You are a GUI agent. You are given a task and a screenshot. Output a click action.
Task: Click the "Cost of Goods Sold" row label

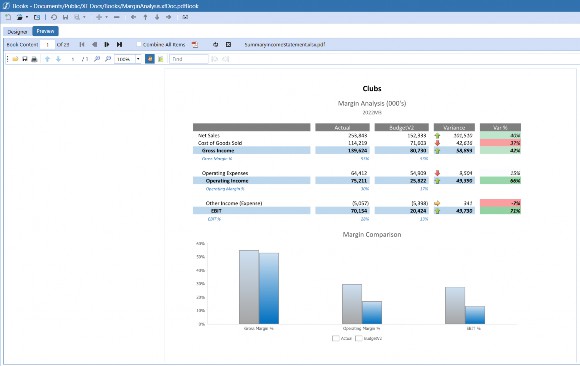(x=220, y=143)
